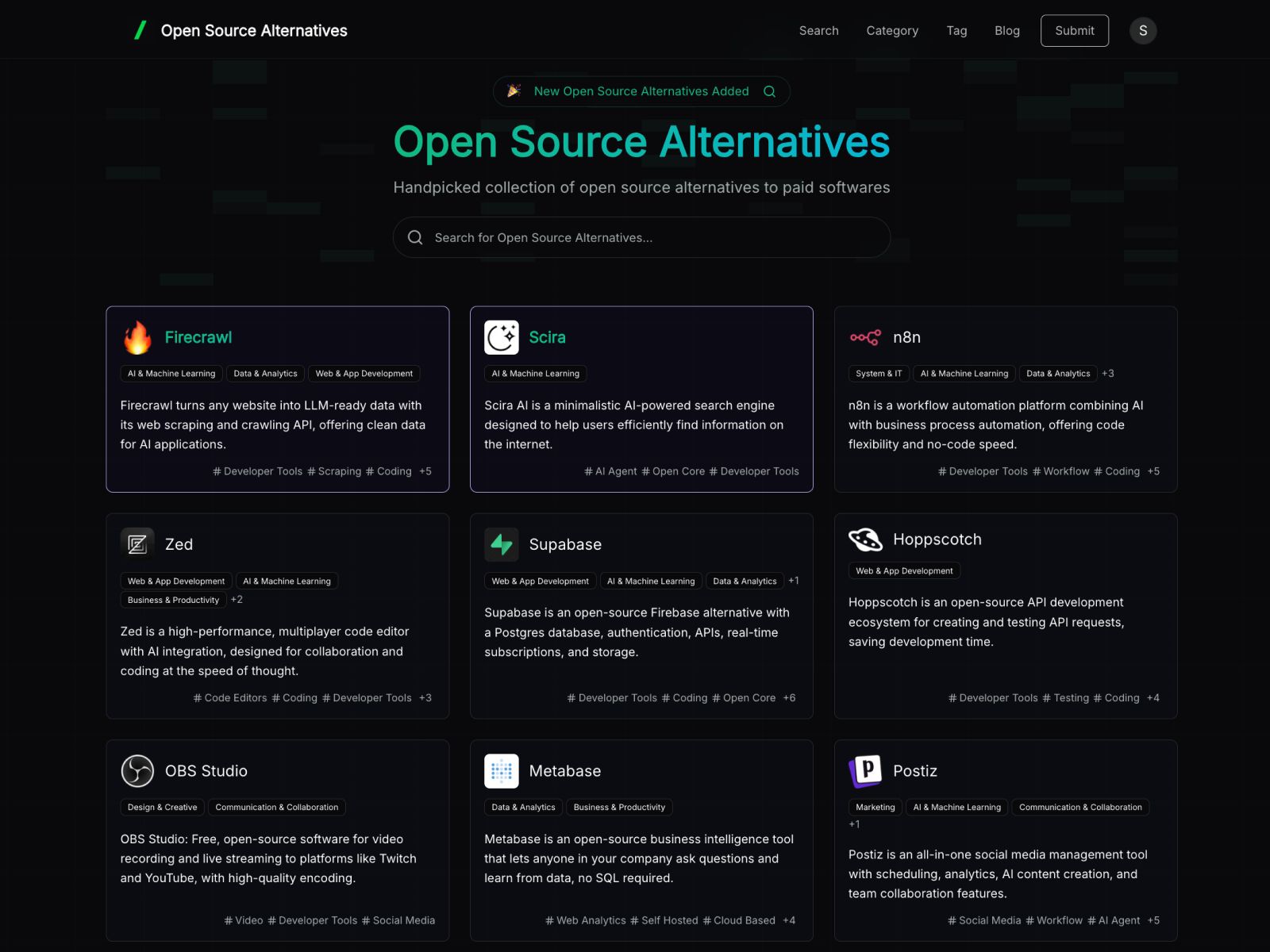
Task: Click the magnifier icon in the announcement banner
Action: (x=768, y=91)
